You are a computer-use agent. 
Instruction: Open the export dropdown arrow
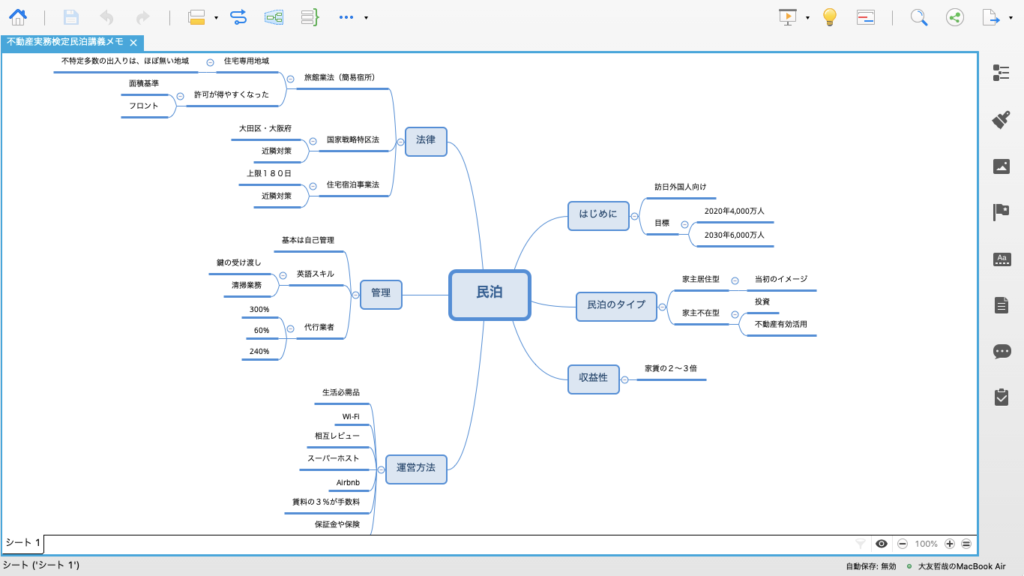(x=1011, y=18)
